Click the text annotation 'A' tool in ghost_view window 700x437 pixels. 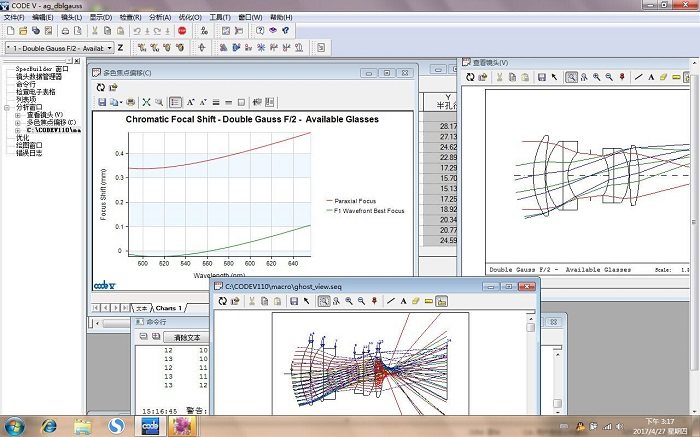coord(403,301)
